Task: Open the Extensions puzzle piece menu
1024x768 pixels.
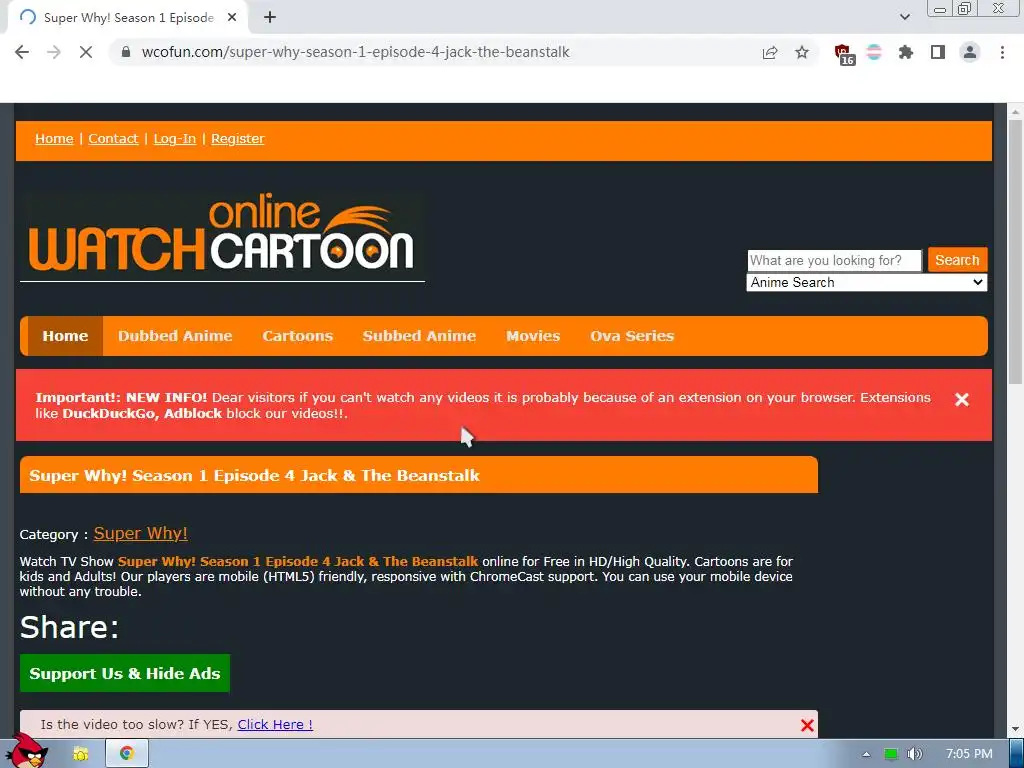Action: (906, 52)
